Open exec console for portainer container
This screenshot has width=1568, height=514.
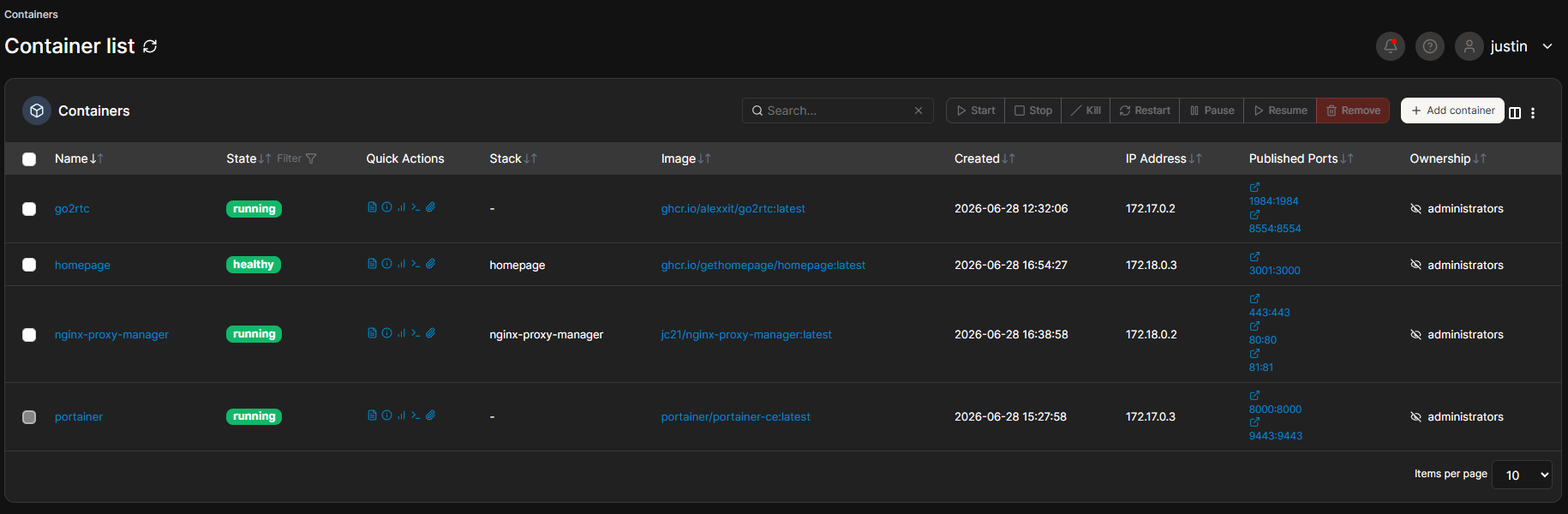coord(416,415)
